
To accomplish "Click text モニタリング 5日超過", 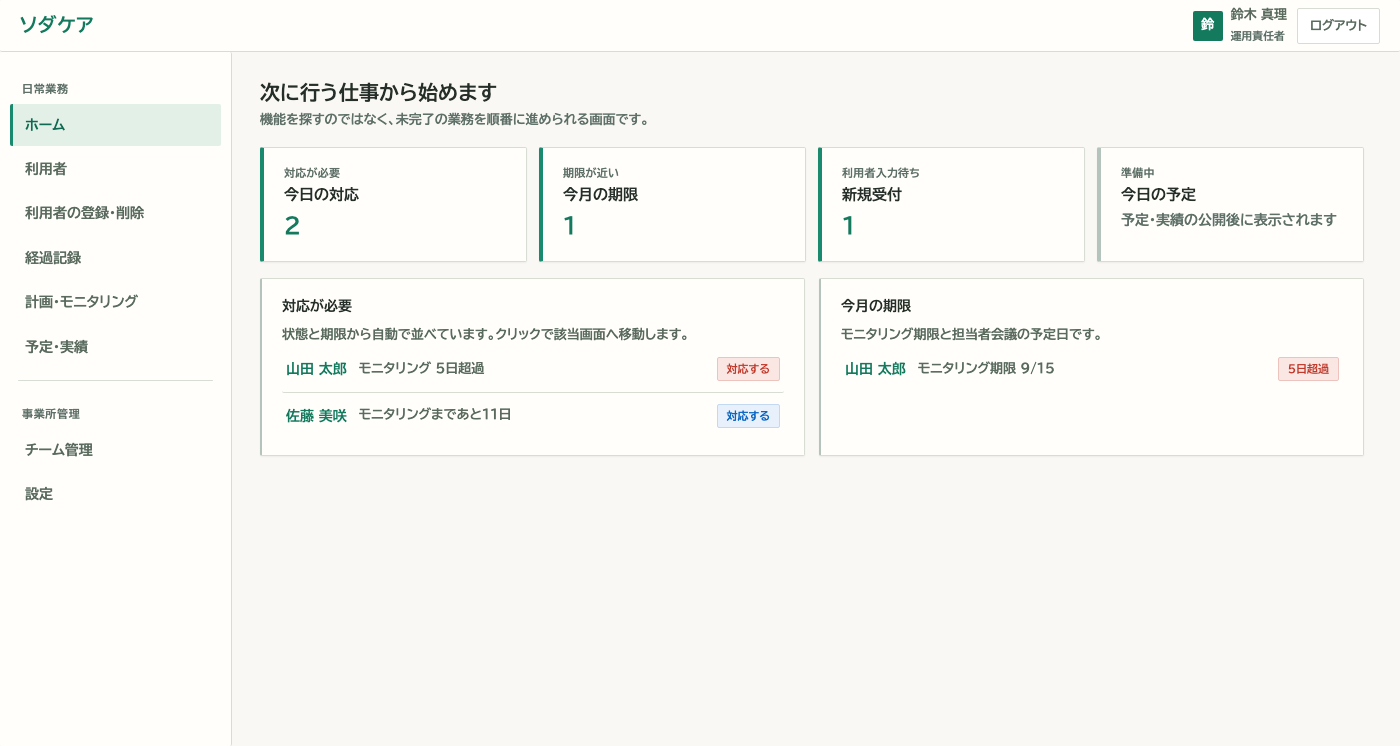I will [421, 368].
